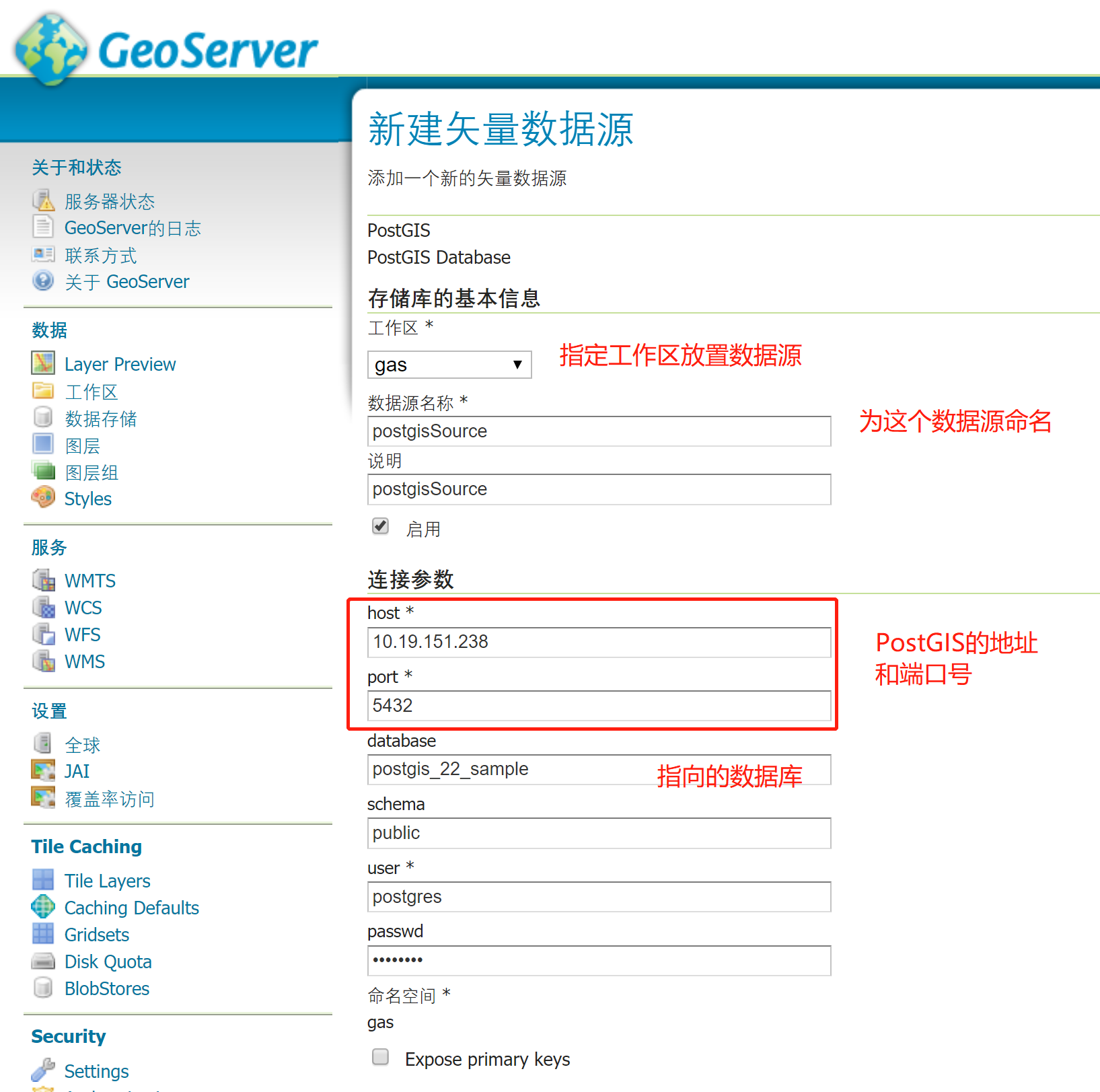
Task: Click the Styles palette icon
Action: pyautogui.click(x=43, y=497)
